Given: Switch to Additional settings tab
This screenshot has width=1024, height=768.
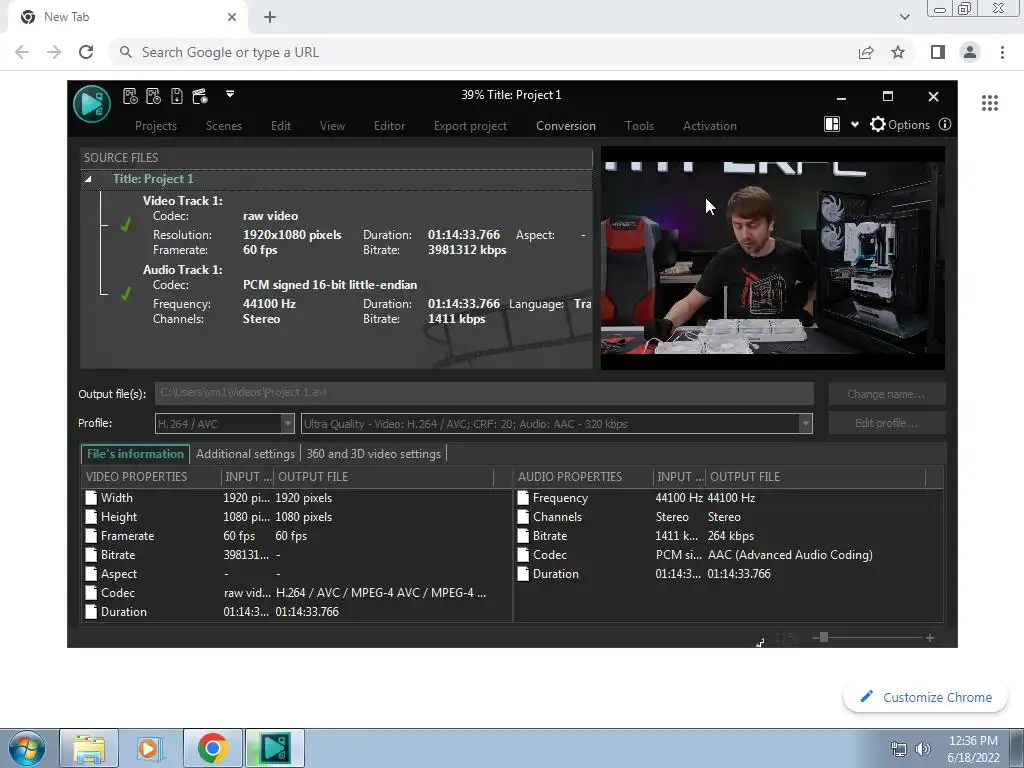Looking at the screenshot, I should pyautogui.click(x=246, y=454).
